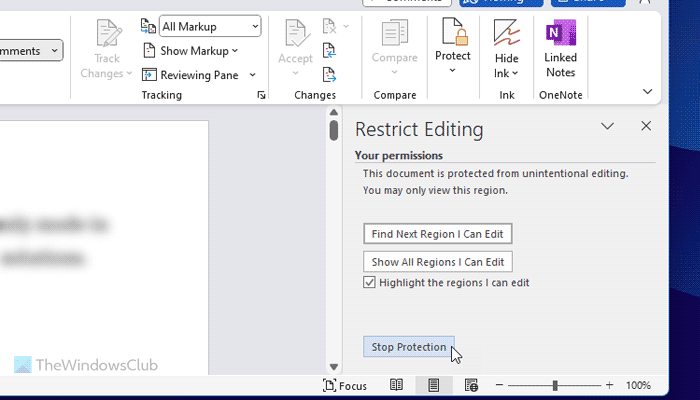
Task: Switch to Read Mode view
Action: point(396,385)
